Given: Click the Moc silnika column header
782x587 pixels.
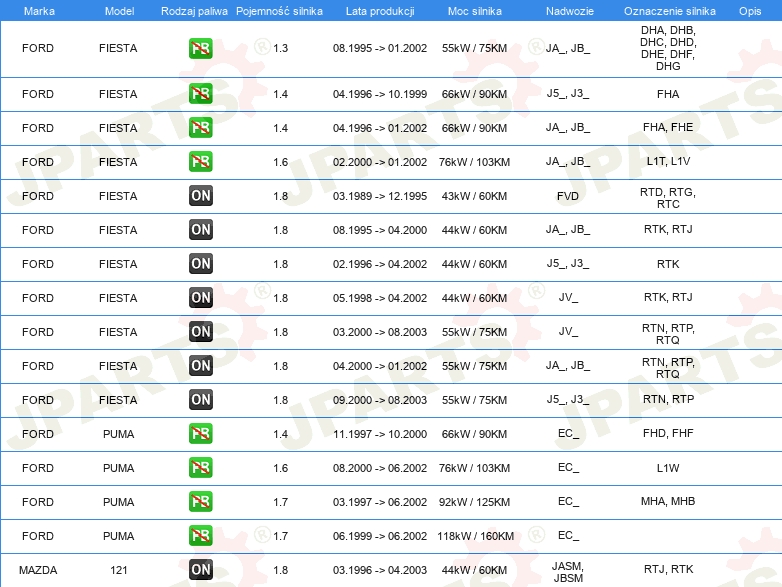Looking at the screenshot, I should tap(475, 11).
